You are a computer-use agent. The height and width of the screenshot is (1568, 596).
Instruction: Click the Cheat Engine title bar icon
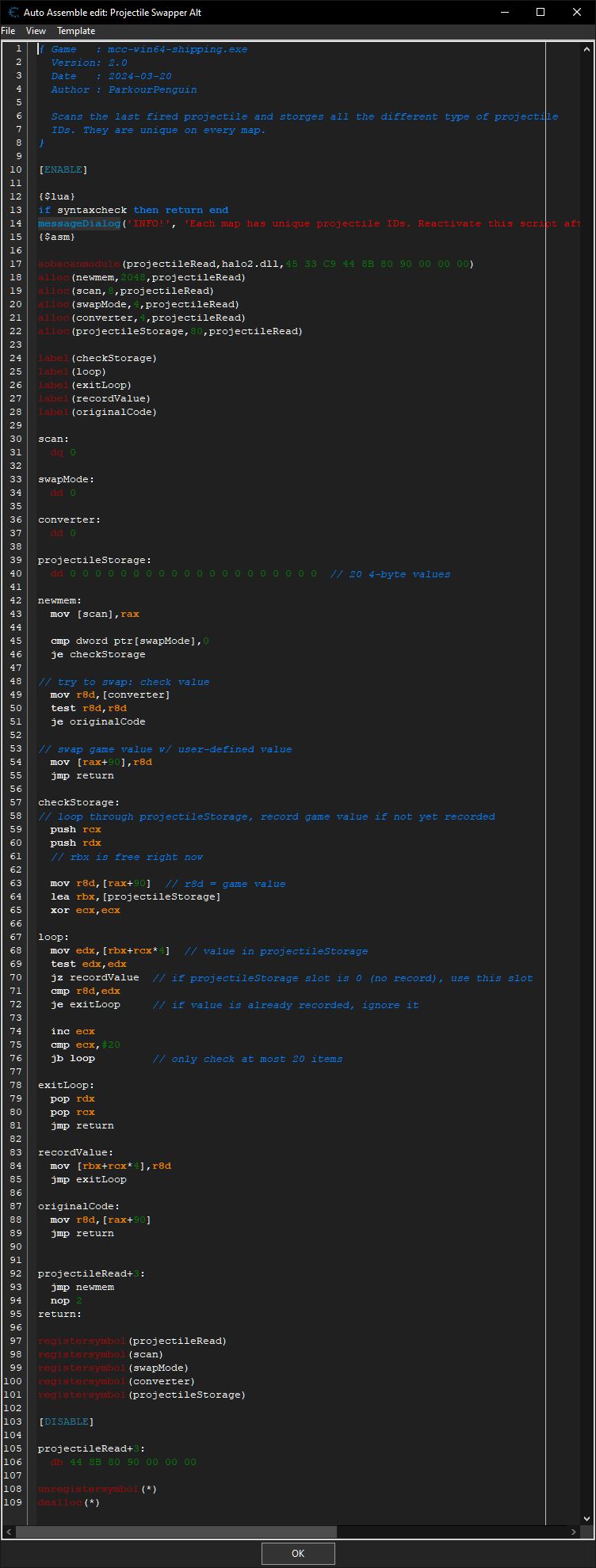(x=13, y=12)
